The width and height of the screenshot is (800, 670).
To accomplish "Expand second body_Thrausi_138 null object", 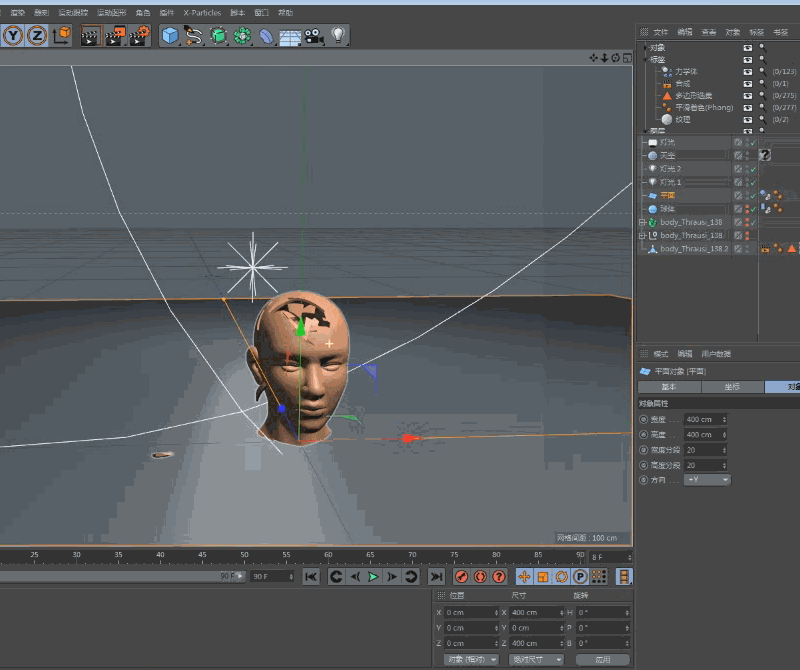I will coord(643,236).
